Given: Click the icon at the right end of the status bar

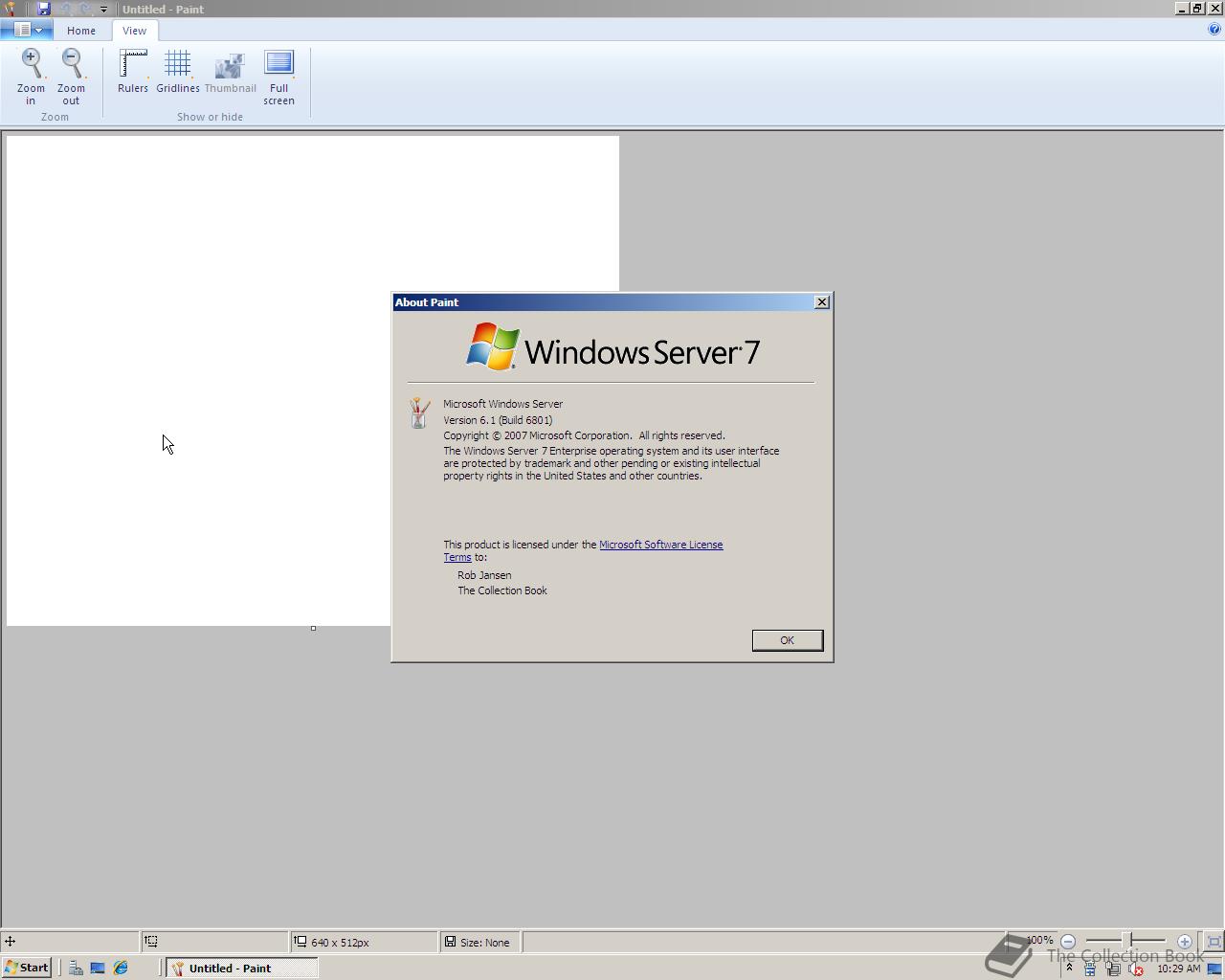Looking at the screenshot, I should [1214, 942].
